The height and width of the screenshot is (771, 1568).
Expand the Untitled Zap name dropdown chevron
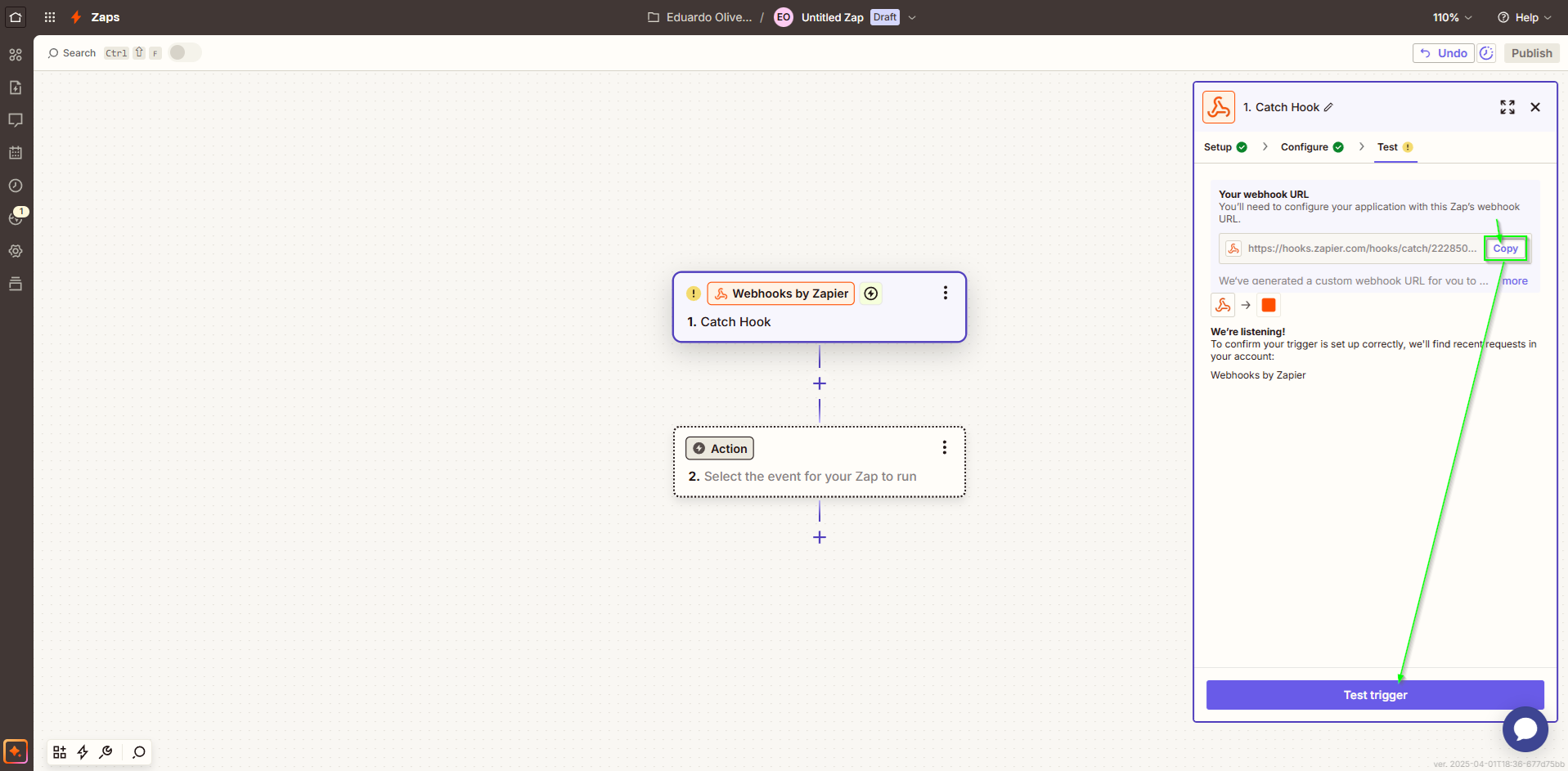[912, 17]
